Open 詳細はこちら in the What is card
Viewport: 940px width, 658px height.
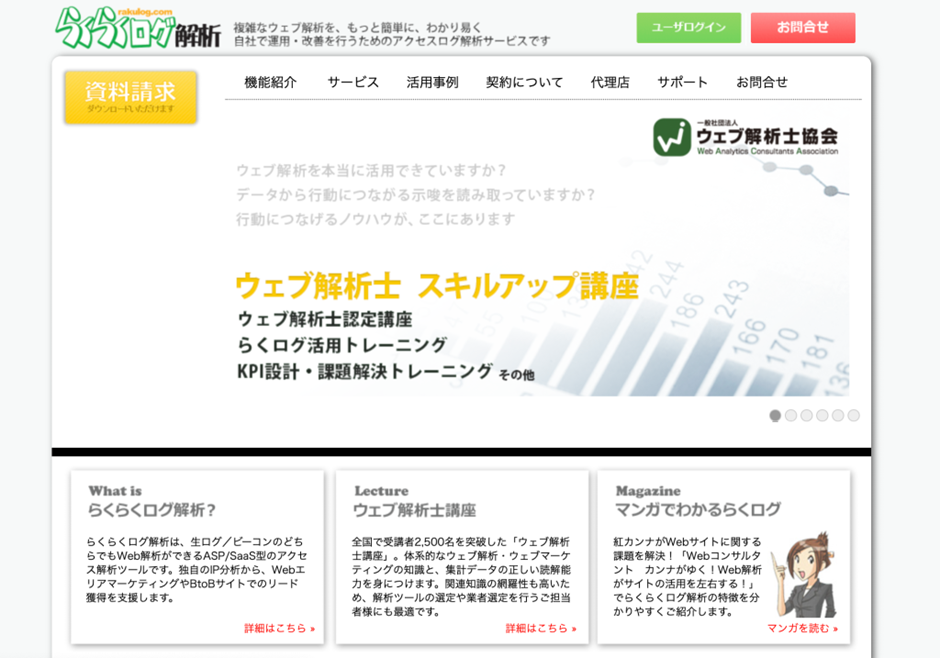279,628
